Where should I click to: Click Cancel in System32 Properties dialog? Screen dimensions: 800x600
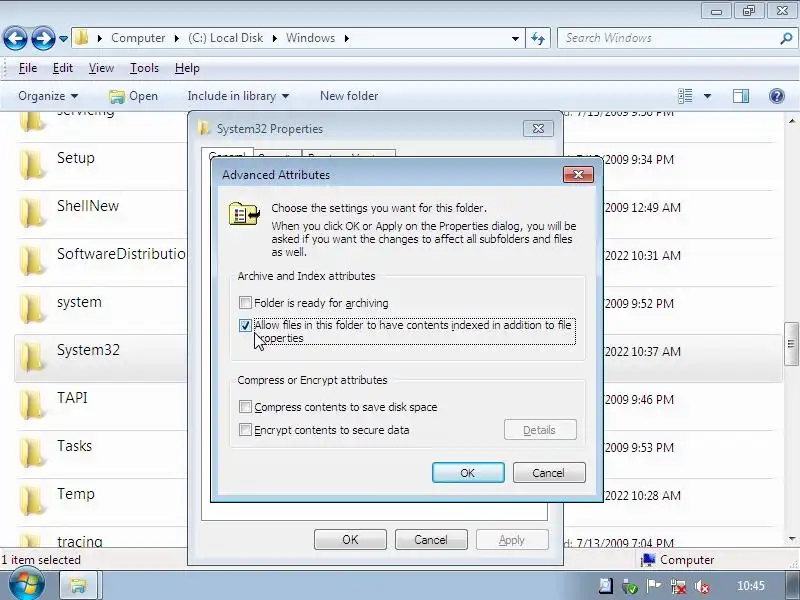(x=431, y=540)
